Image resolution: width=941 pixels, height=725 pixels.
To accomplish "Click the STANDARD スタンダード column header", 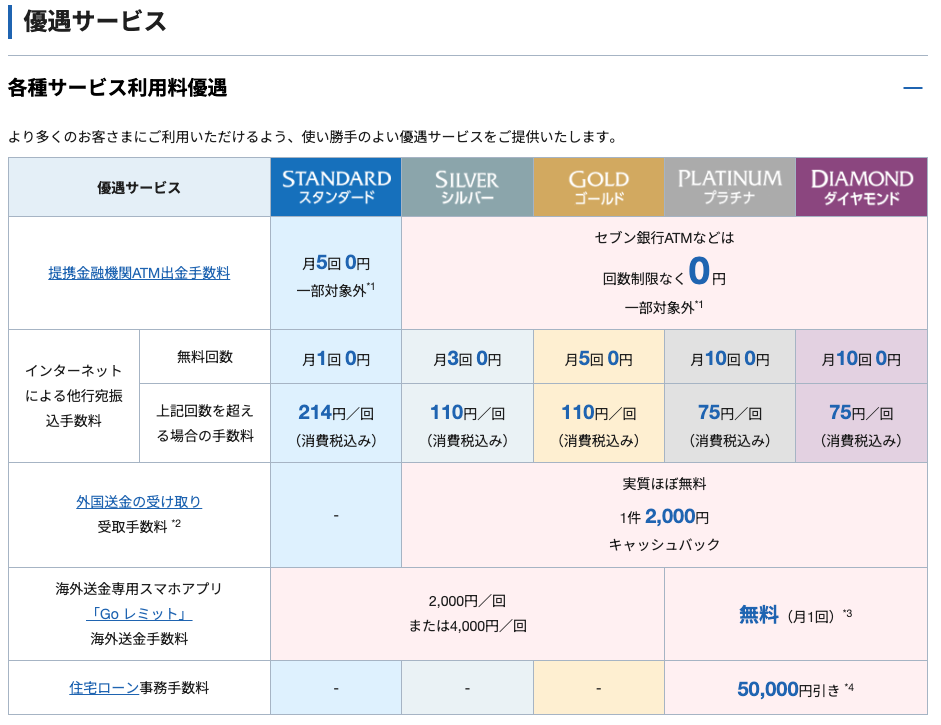I will 336,187.
